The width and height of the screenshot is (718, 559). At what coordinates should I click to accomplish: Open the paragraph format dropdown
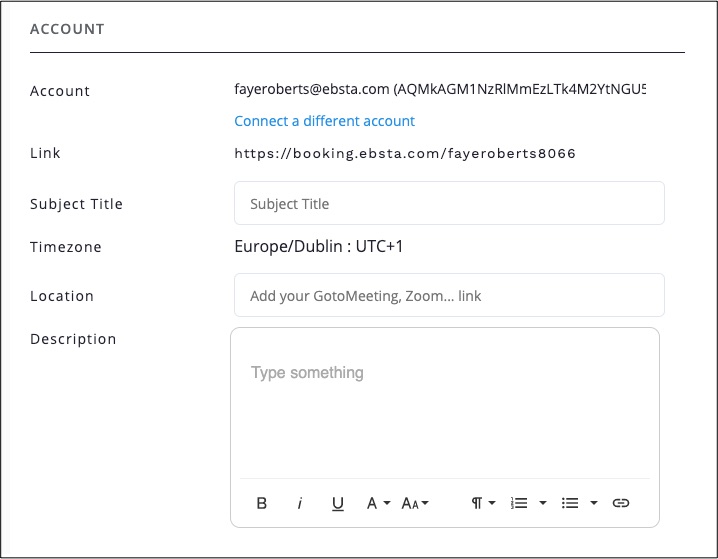click(x=483, y=503)
